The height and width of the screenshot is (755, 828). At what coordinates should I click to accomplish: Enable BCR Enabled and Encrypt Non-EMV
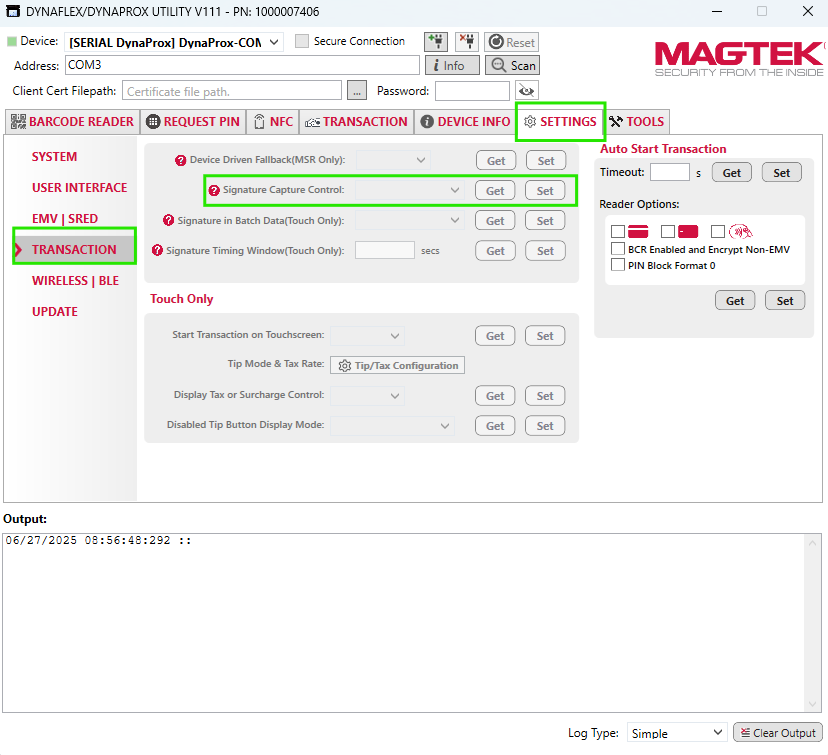(x=618, y=249)
